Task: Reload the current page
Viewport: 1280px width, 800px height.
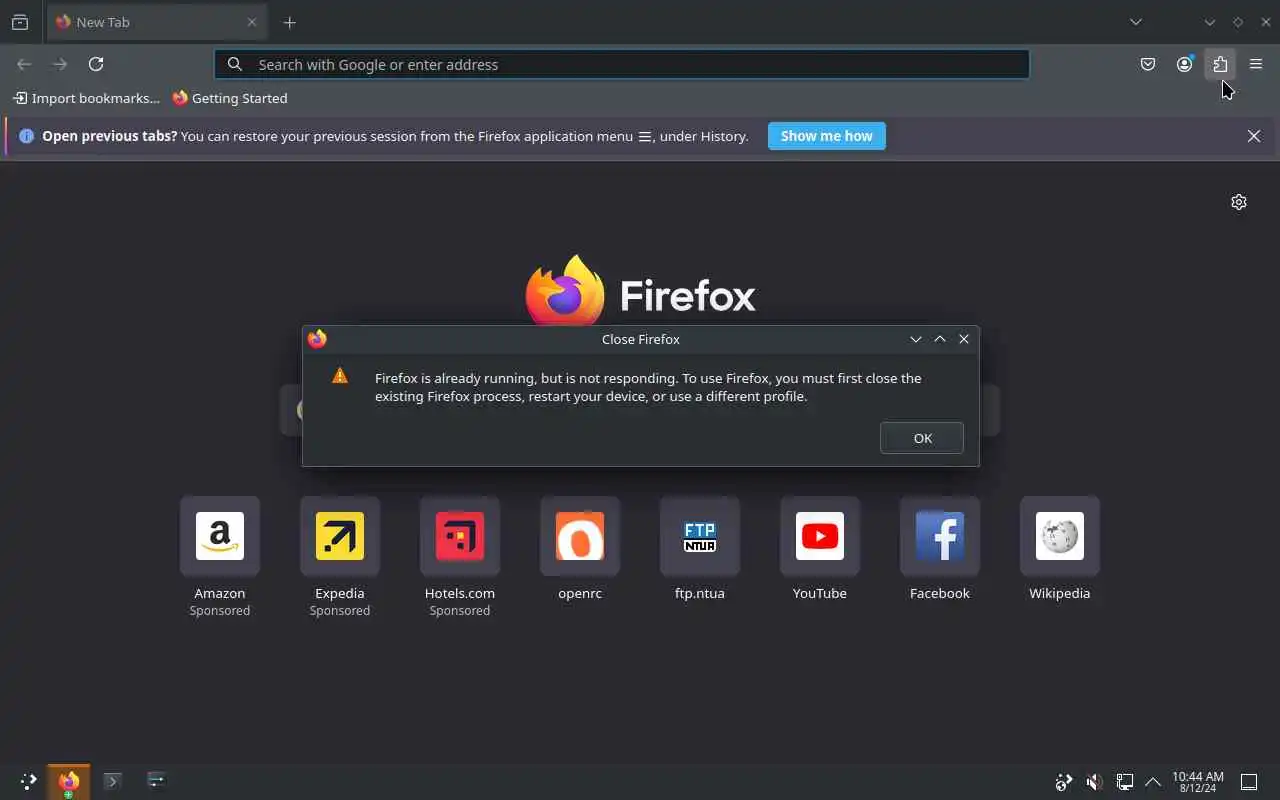Action: (x=96, y=64)
